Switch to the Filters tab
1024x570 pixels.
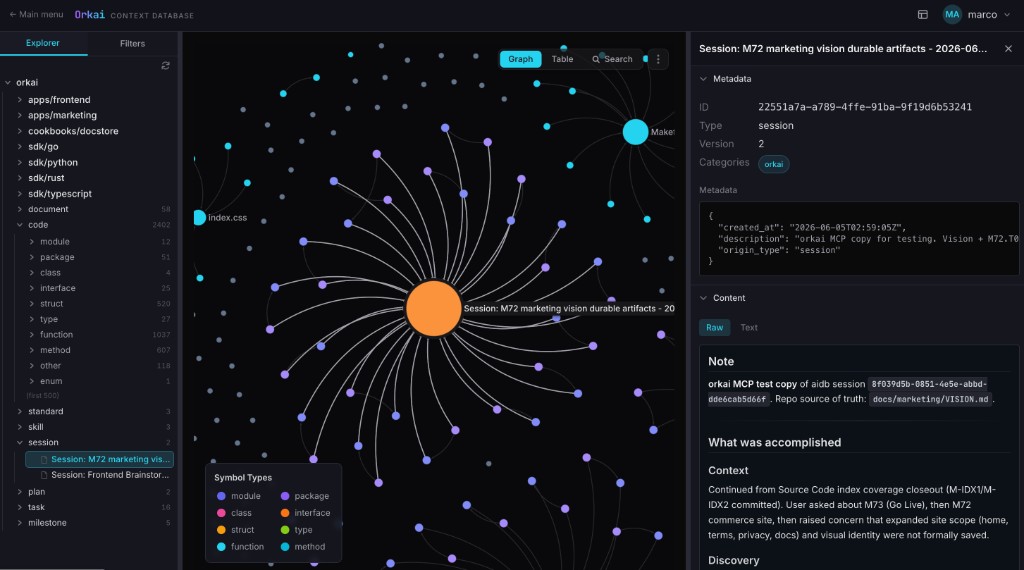pyautogui.click(x=133, y=44)
